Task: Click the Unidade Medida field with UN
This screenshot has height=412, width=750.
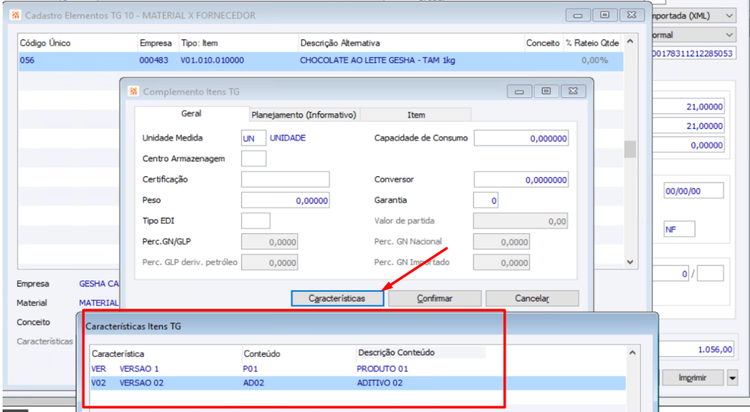Action: click(x=254, y=138)
